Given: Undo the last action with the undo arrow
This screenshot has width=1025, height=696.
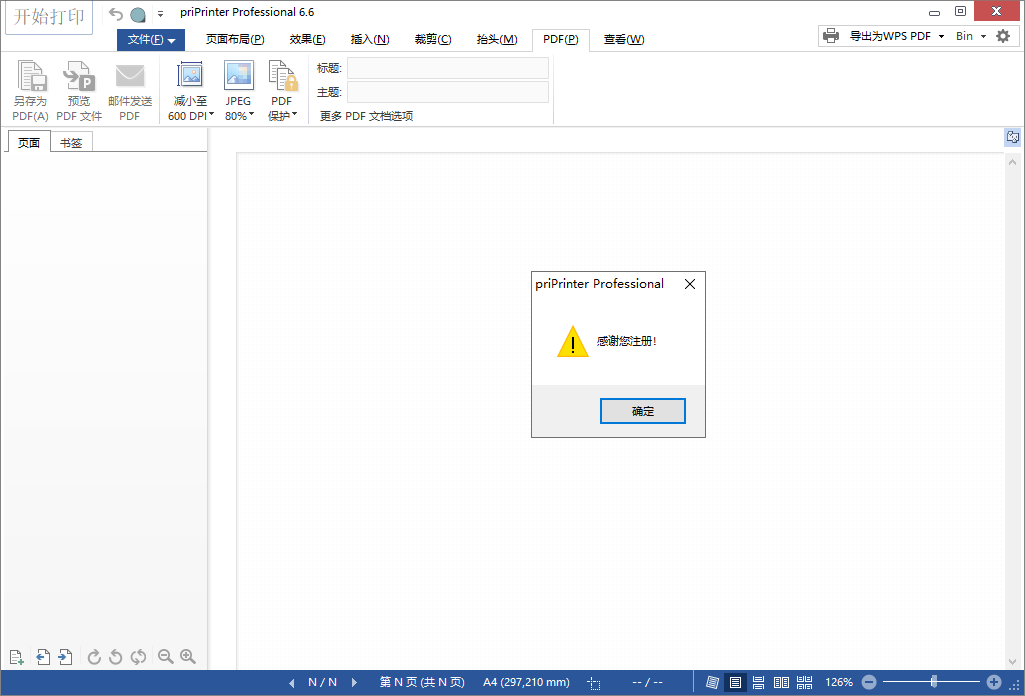Looking at the screenshot, I should coord(116,14).
